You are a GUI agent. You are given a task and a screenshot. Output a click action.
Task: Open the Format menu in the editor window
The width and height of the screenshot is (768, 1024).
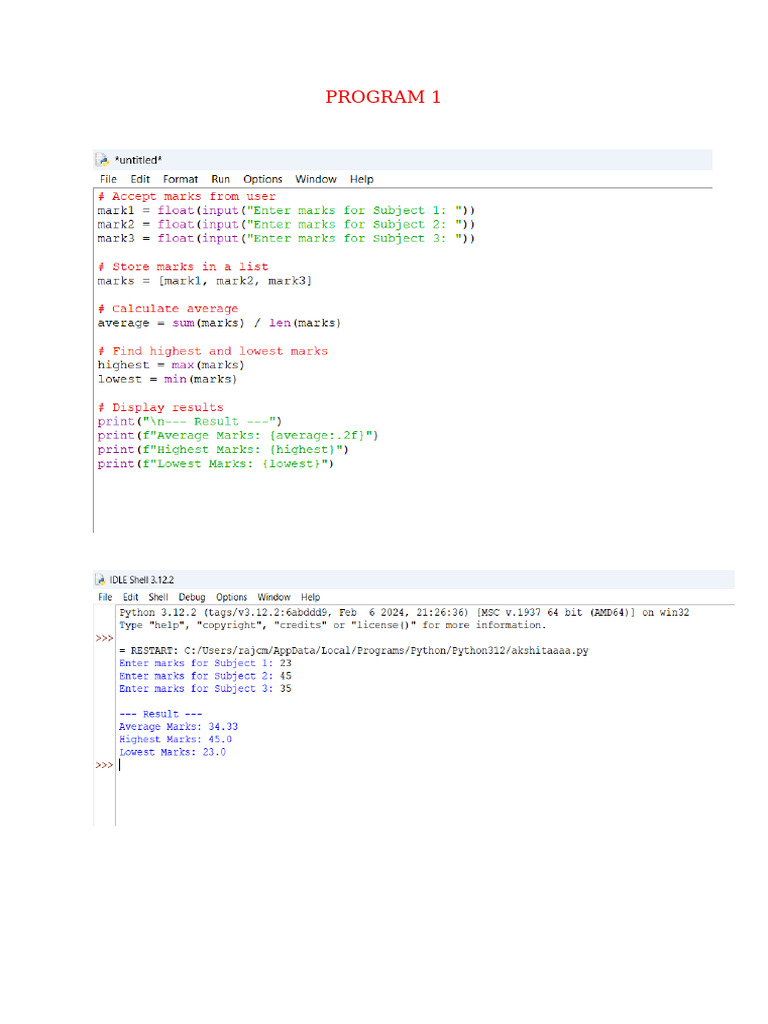(x=181, y=179)
